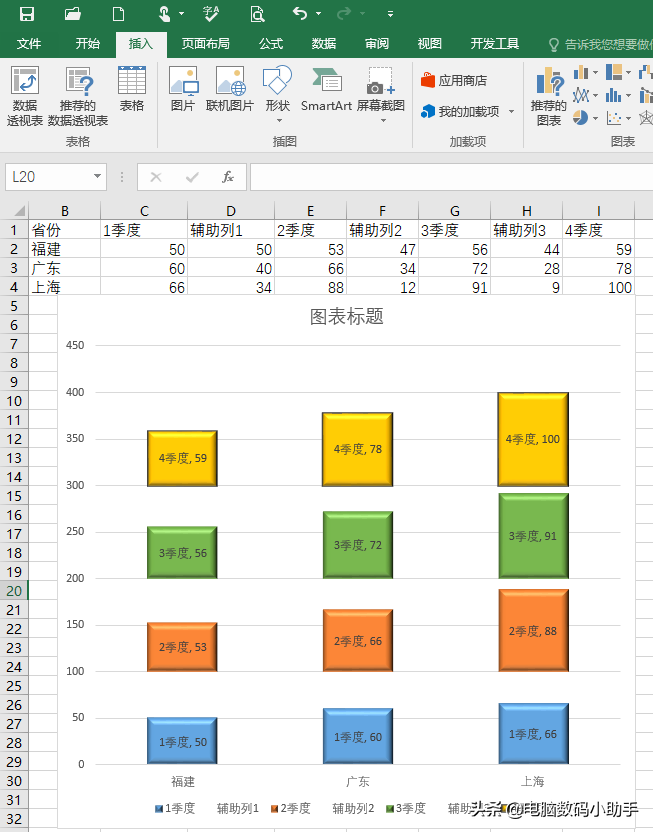The width and height of the screenshot is (653, 832).
Task: Expand the Name Box dropdown arrow
Action: click(x=98, y=176)
